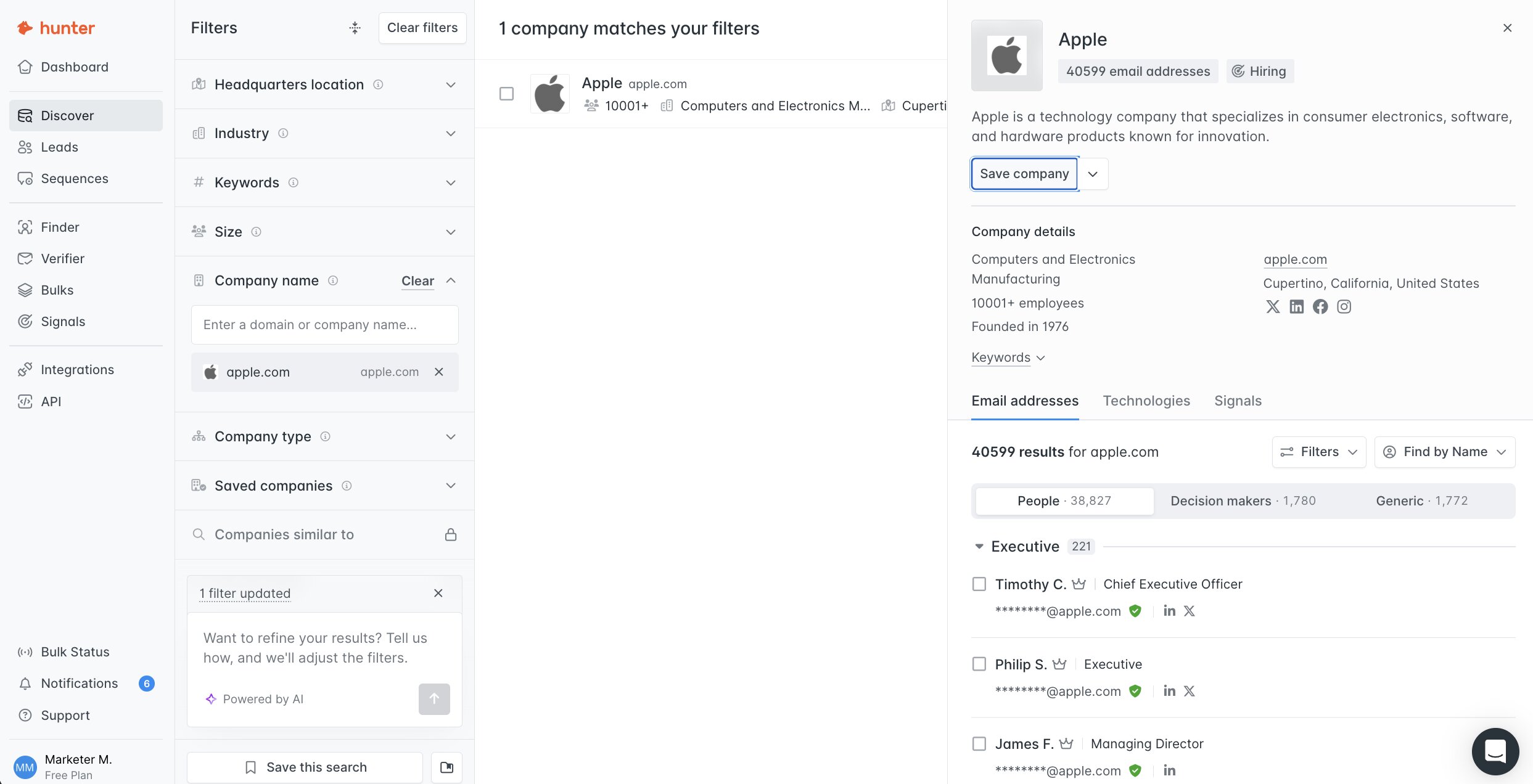Expand the Headquarters location filter

(451, 84)
